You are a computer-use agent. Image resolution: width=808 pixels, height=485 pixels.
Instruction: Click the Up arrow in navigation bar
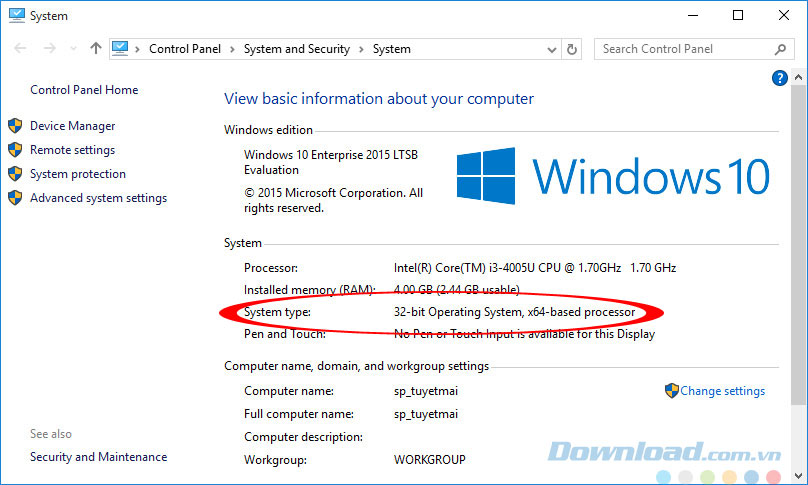coord(96,48)
